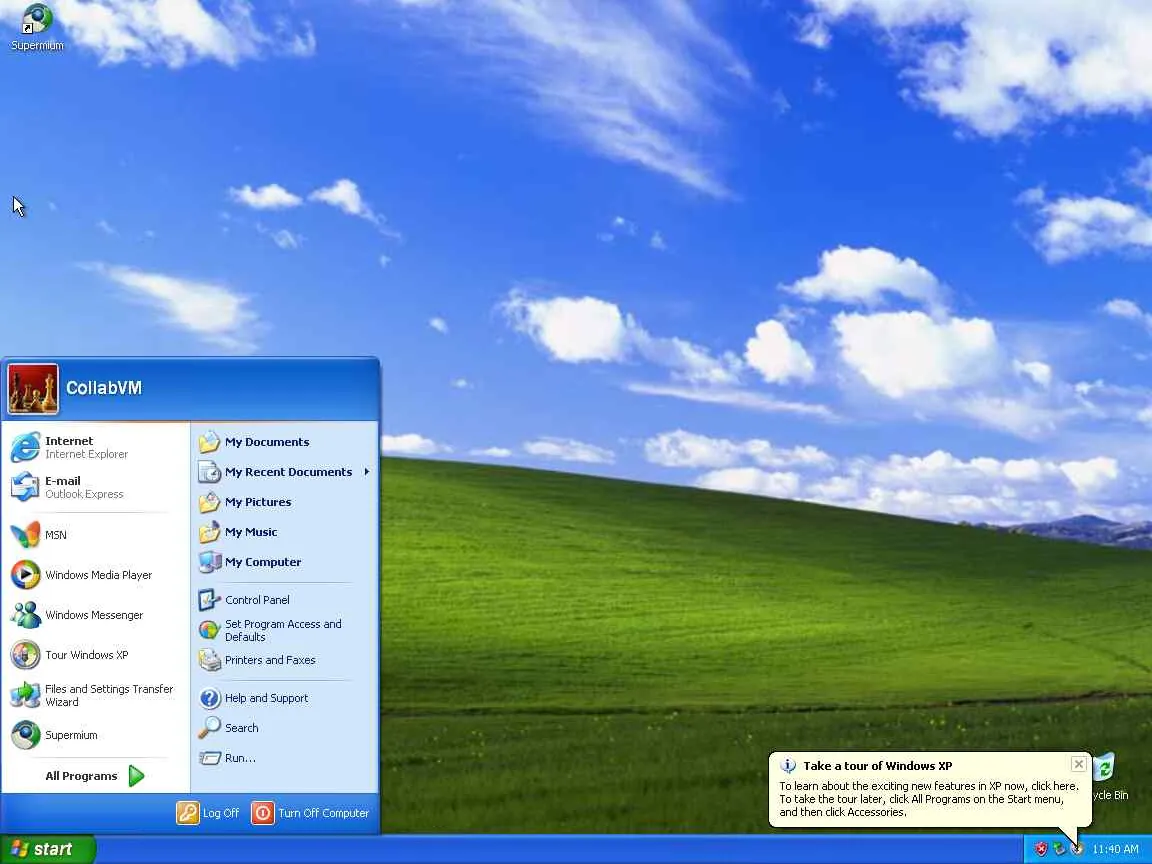Screen dimensions: 1152x864
Task: Open My Music folder
Action: click(x=284, y=532)
